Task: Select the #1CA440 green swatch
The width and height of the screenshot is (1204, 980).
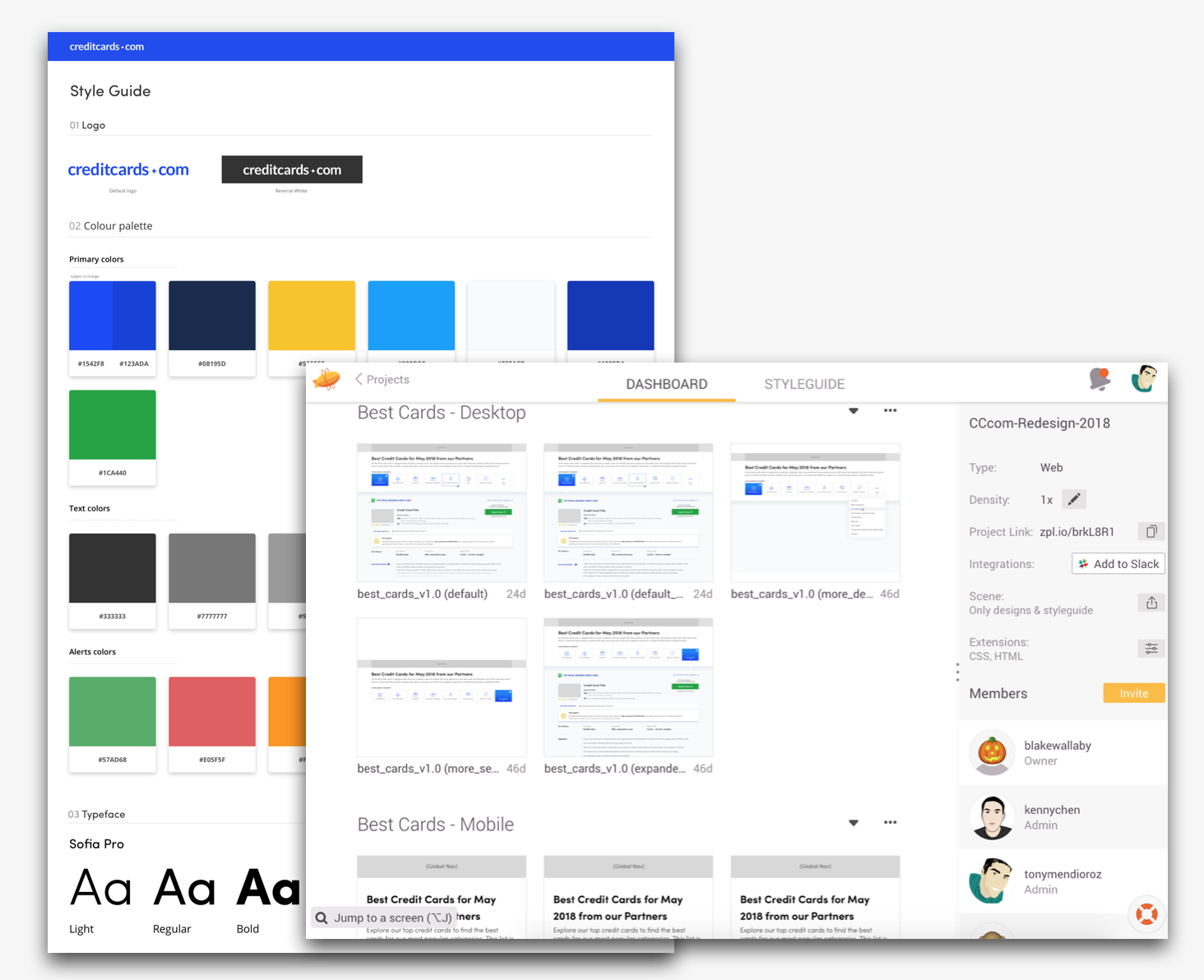Action: (113, 424)
